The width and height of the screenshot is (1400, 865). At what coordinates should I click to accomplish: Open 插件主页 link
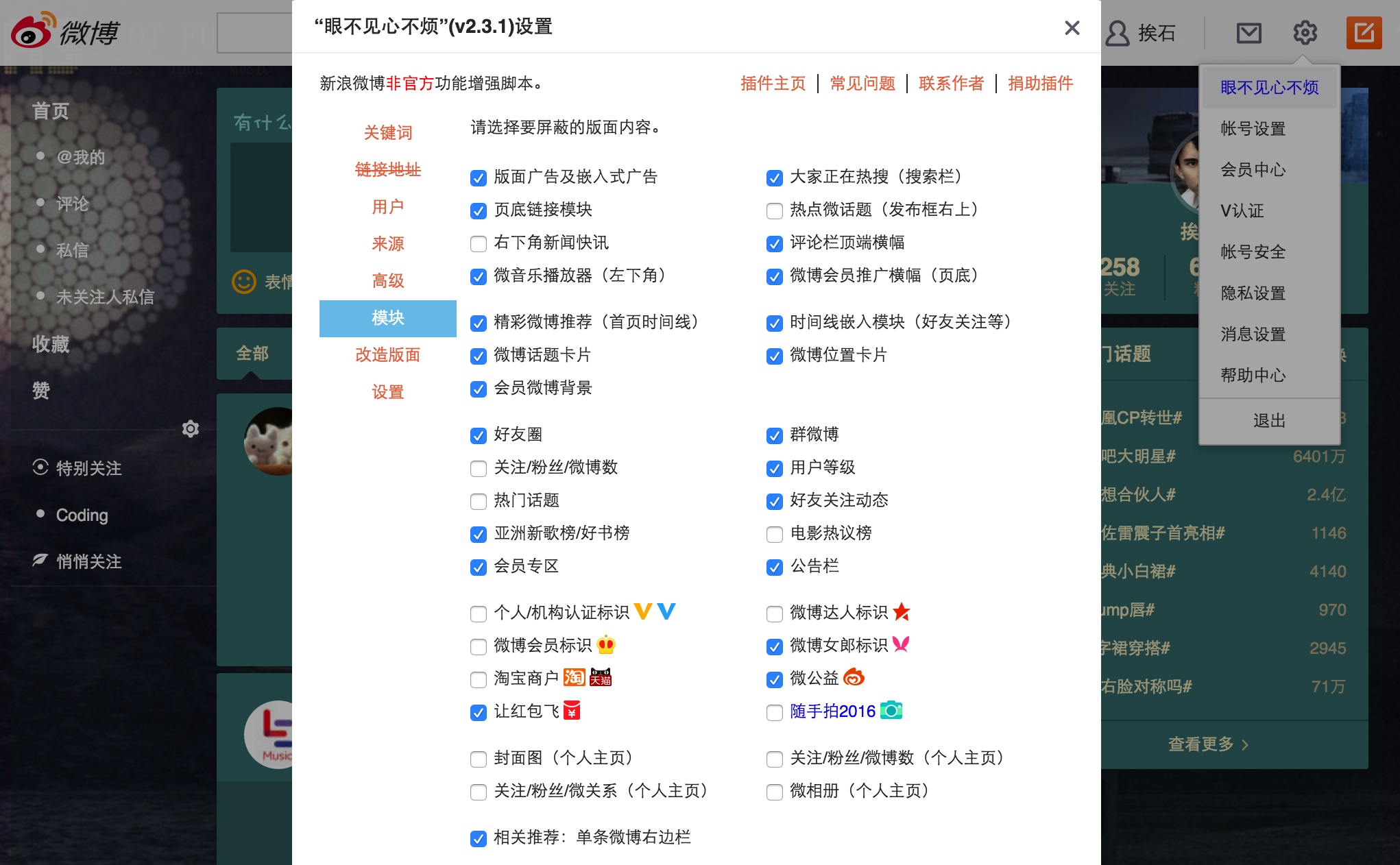point(773,84)
